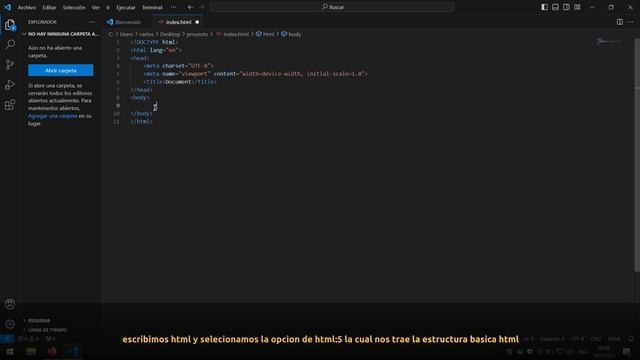Open editor more actions ellipsis

(x=631, y=22)
